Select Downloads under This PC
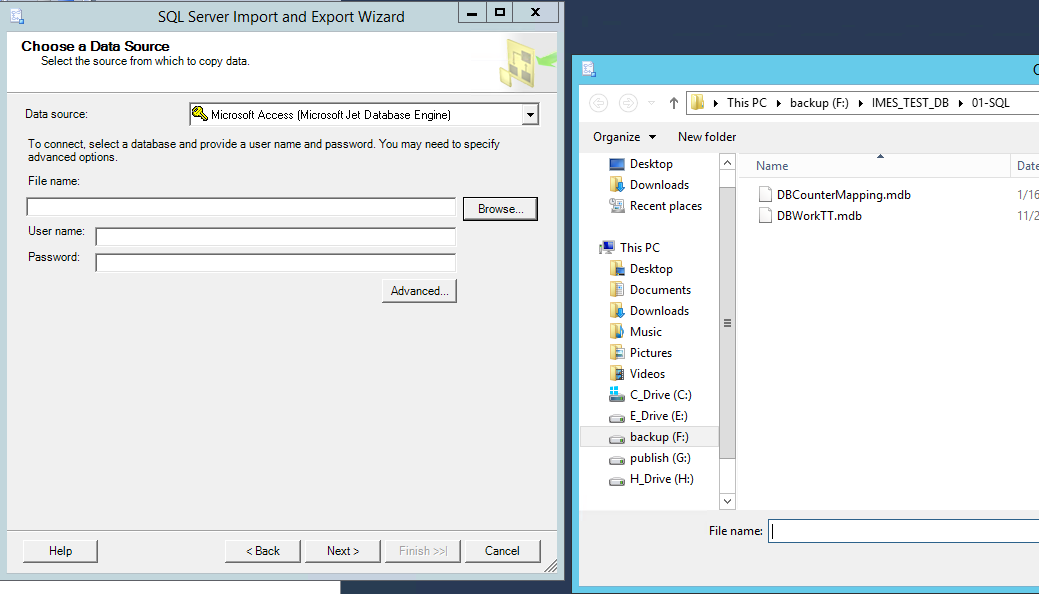Viewport: 1039px width, 594px height. (x=659, y=311)
